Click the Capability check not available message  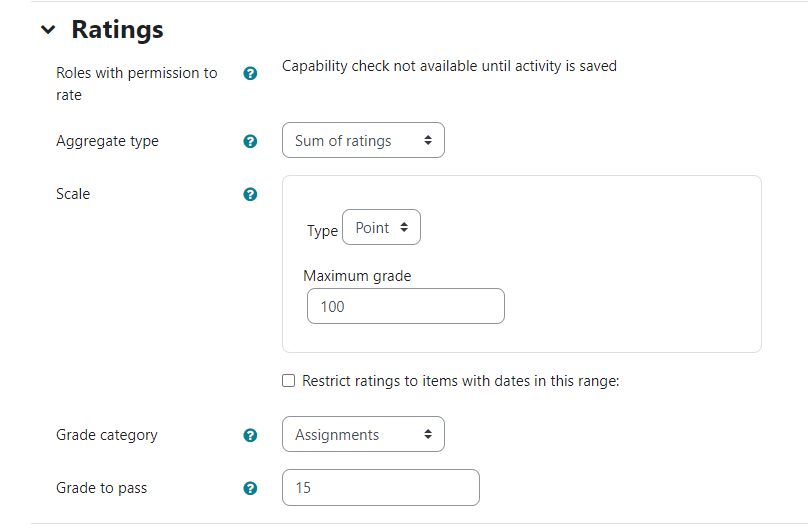(449, 66)
